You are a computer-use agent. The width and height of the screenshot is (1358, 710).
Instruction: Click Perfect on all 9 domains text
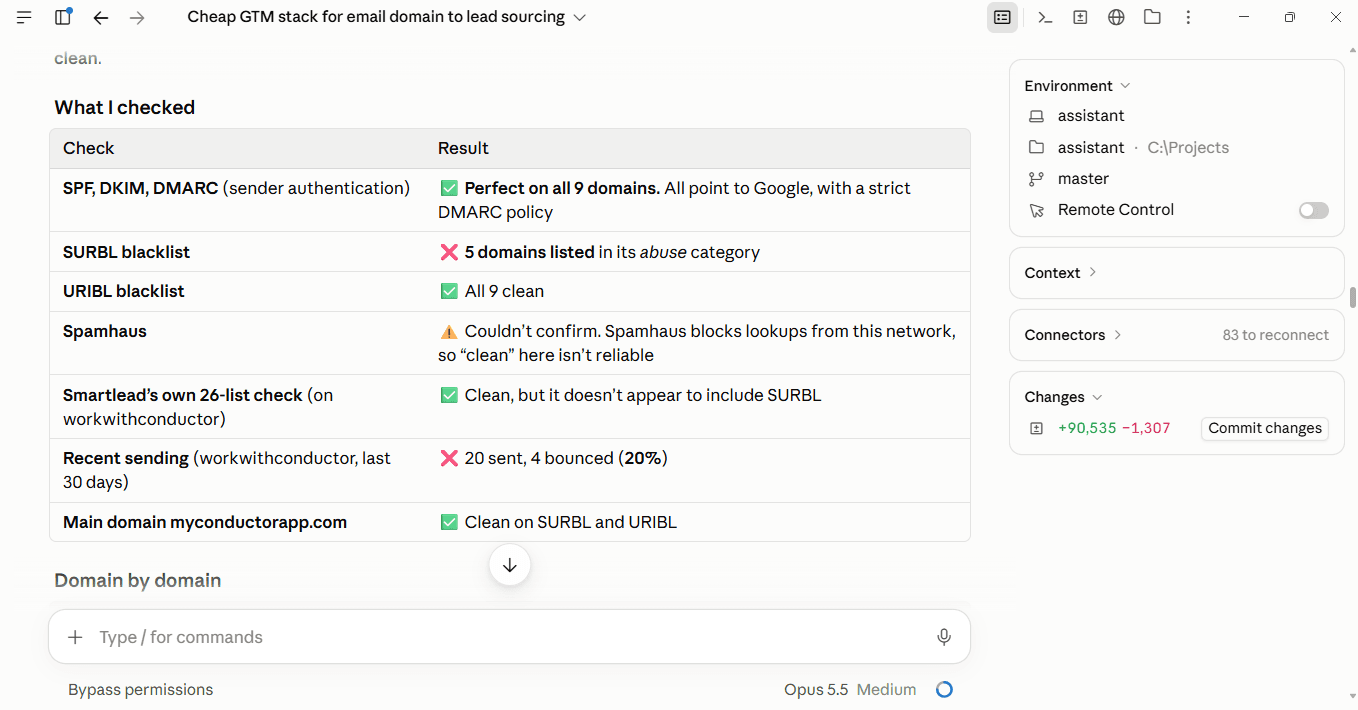point(562,188)
